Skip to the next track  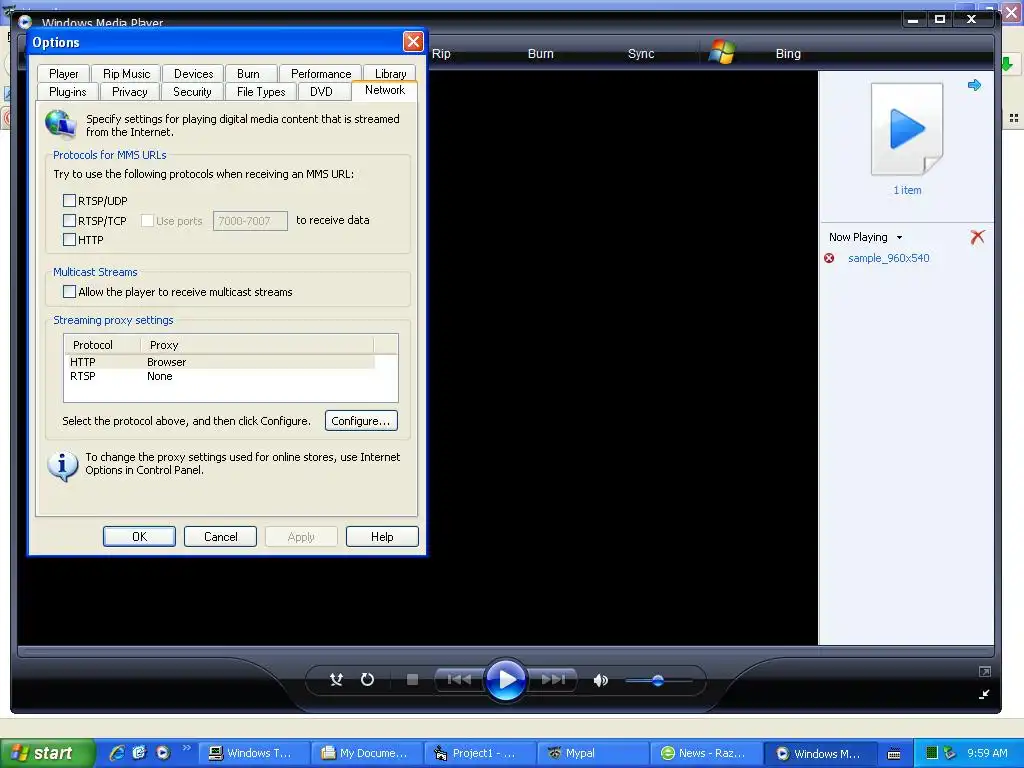pos(553,680)
